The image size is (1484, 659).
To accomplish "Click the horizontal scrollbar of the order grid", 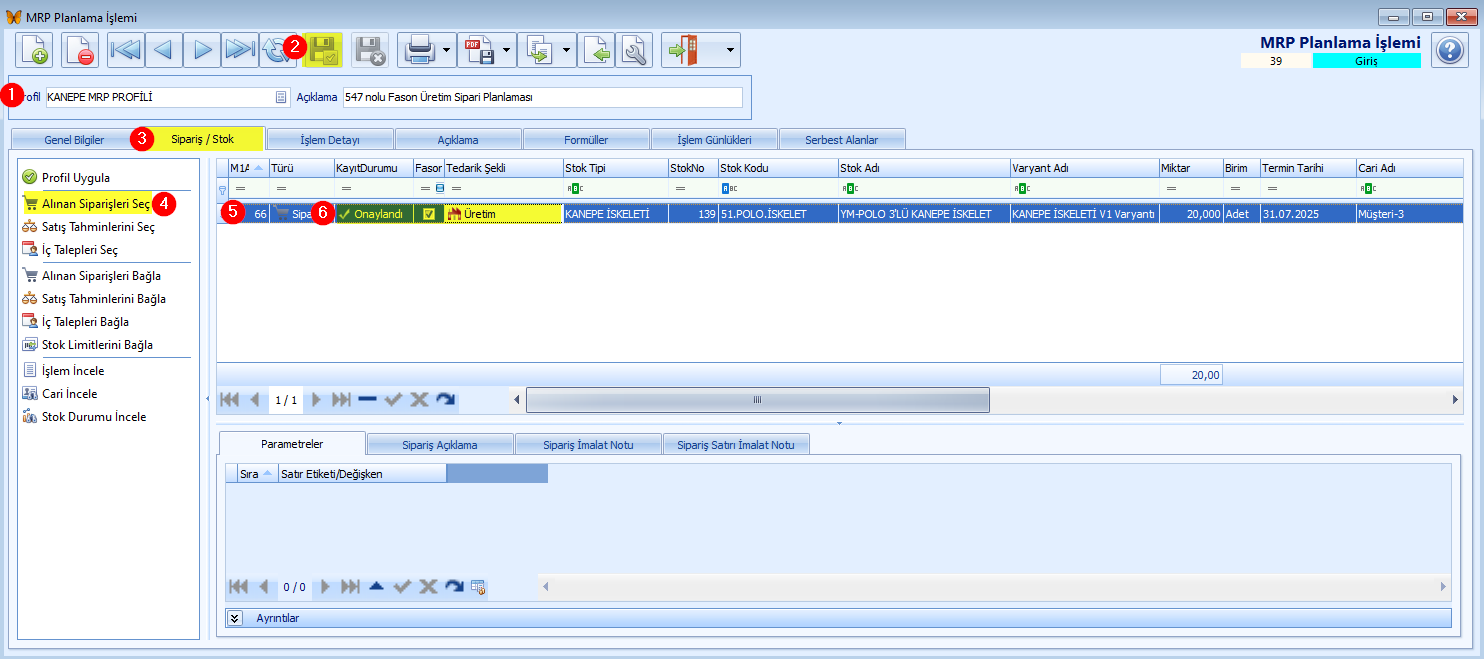I will pyautogui.click(x=757, y=399).
